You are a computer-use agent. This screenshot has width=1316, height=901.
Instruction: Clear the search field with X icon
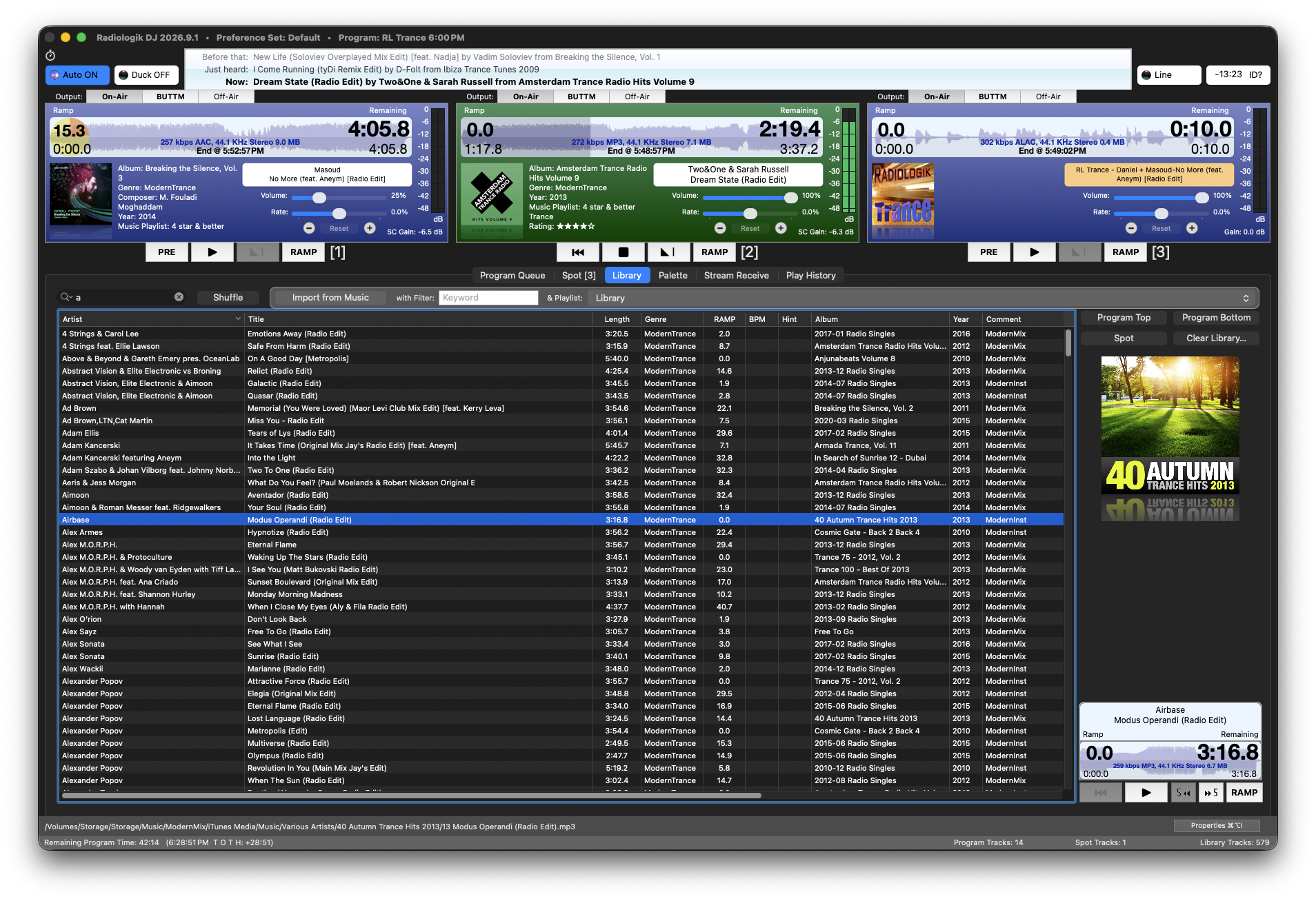click(179, 297)
